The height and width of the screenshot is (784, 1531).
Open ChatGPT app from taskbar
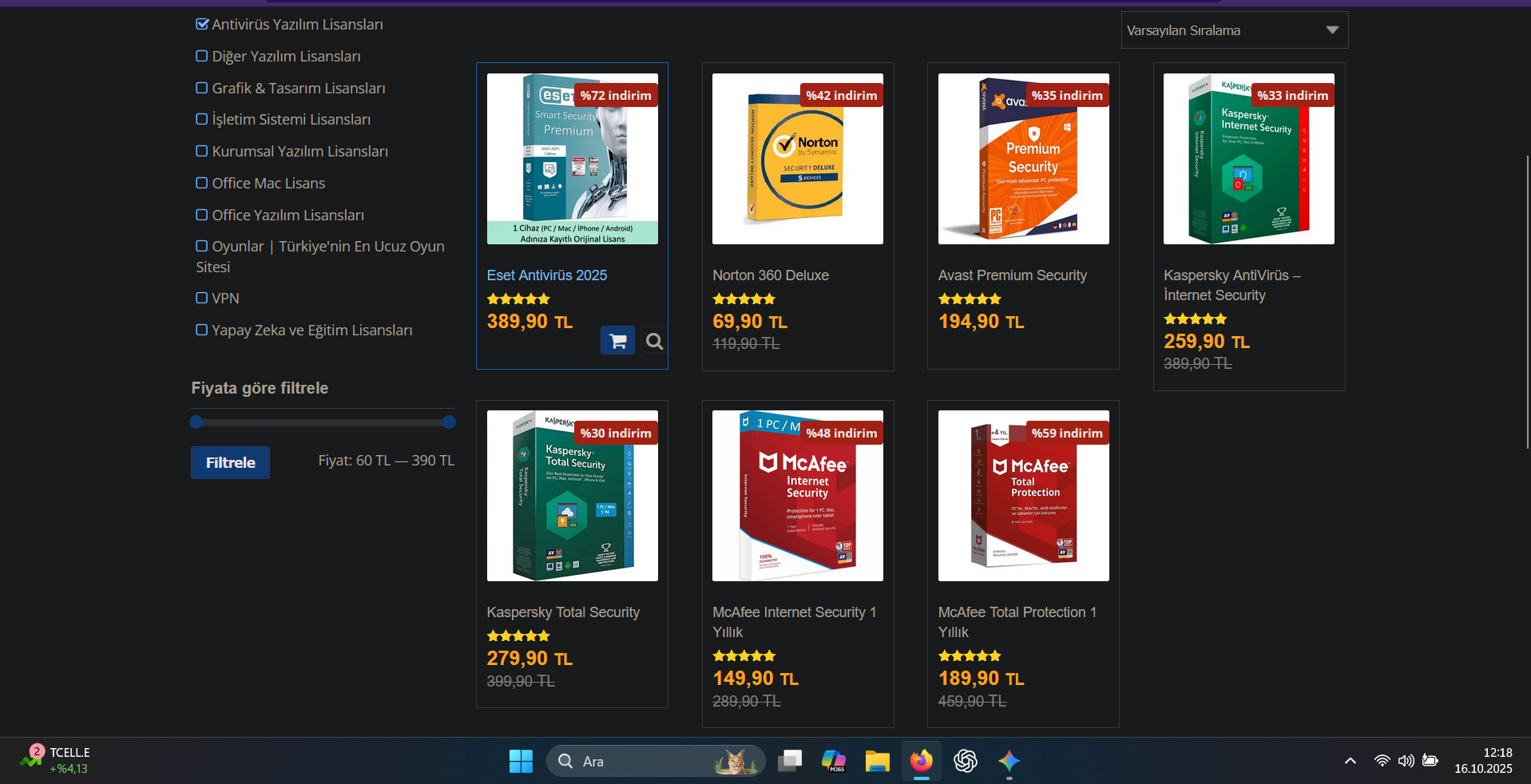click(965, 761)
